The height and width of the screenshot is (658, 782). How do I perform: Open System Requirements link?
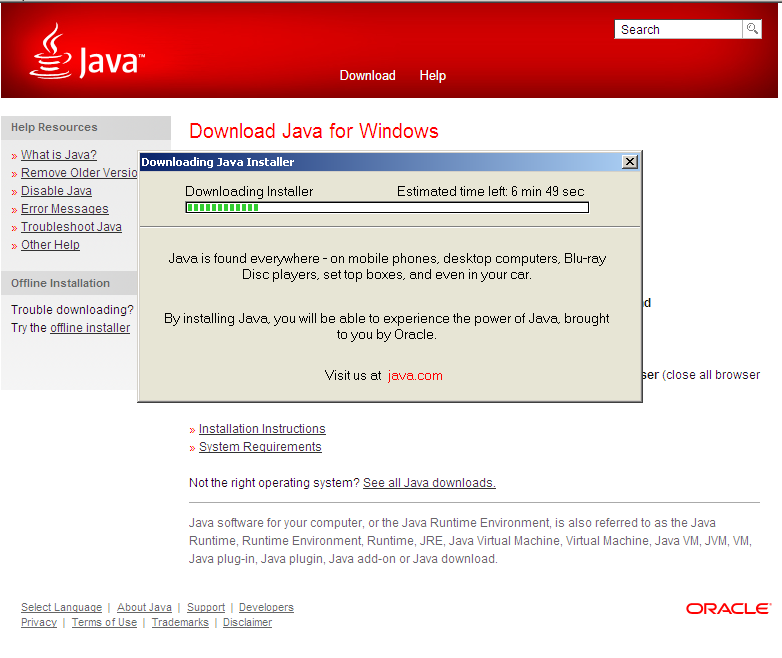[x=260, y=446]
